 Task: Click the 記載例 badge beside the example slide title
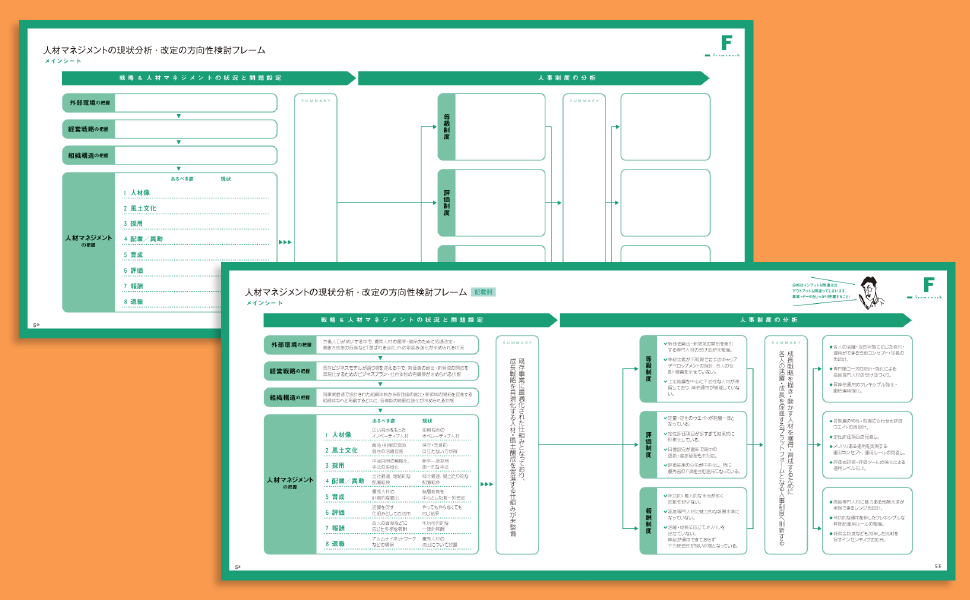point(483,292)
